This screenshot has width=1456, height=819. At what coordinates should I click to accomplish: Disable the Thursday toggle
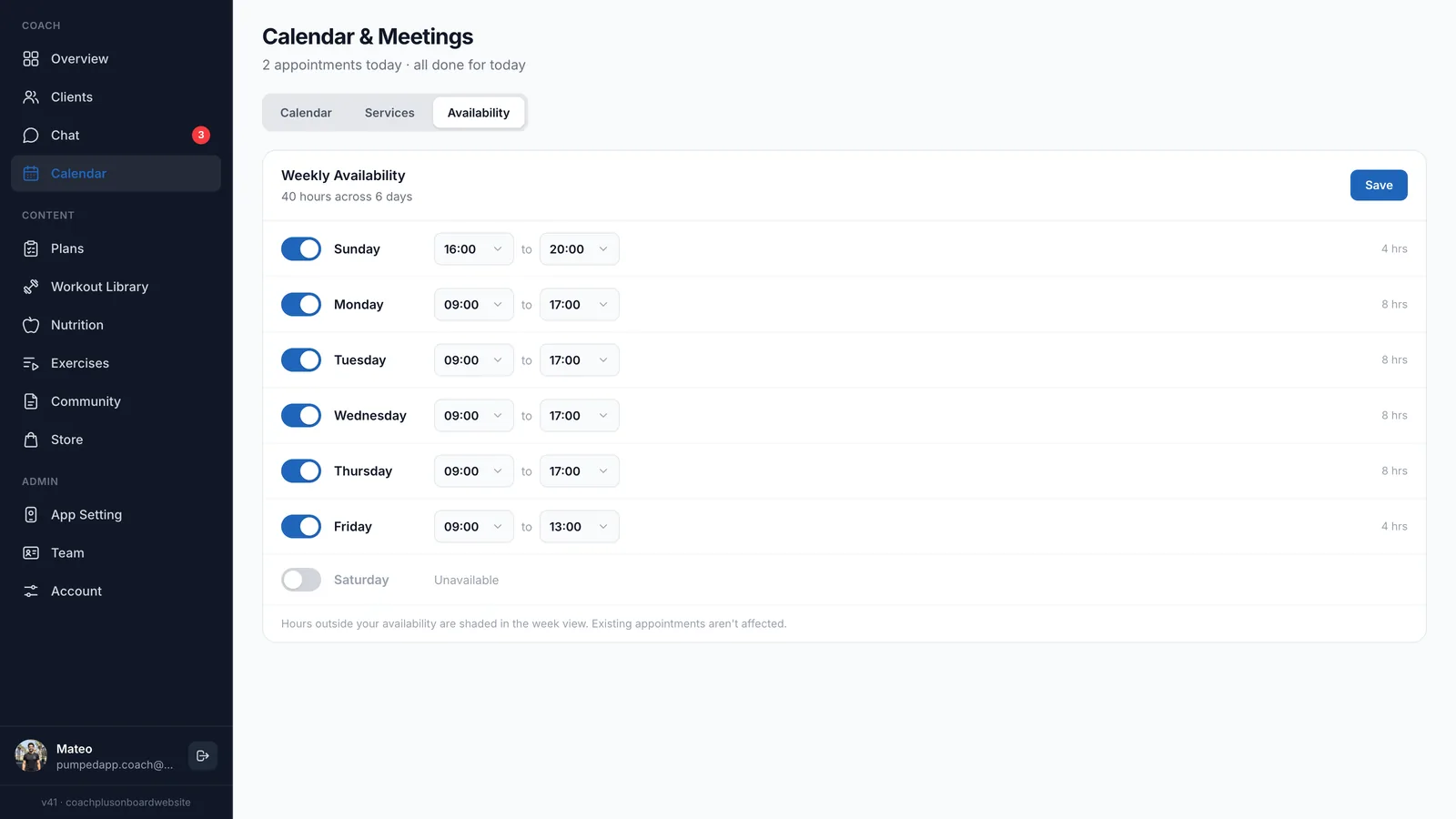(x=301, y=471)
